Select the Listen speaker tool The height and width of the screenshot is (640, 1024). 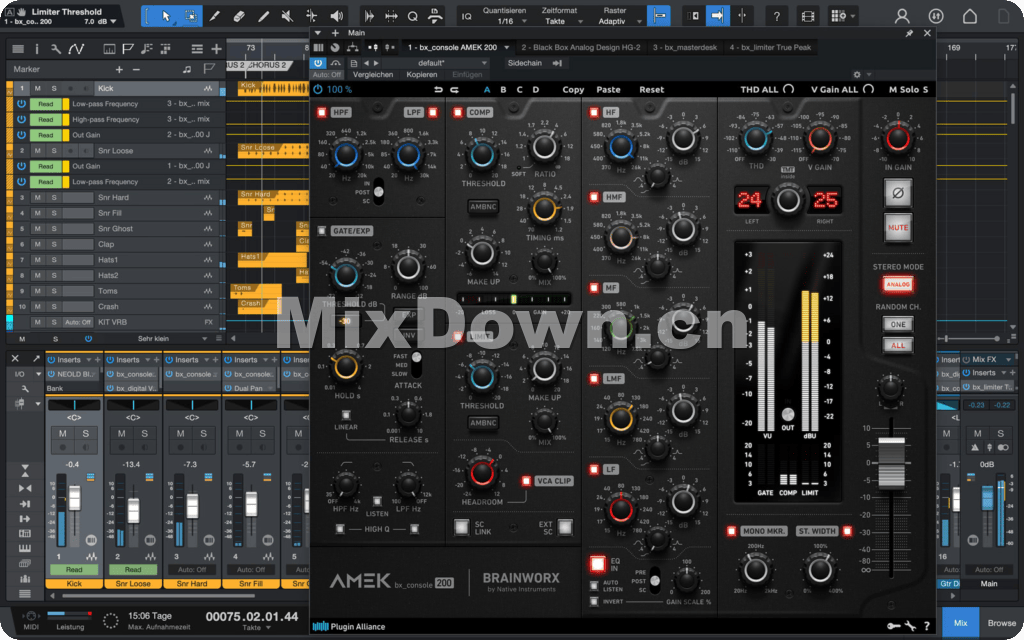[x=336, y=16]
